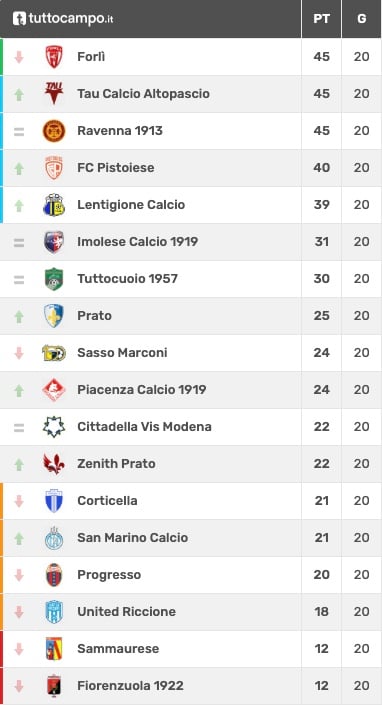The width and height of the screenshot is (382, 705).
Task: Open the Ravenna 1913 round badge
Action: pos(54,131)
